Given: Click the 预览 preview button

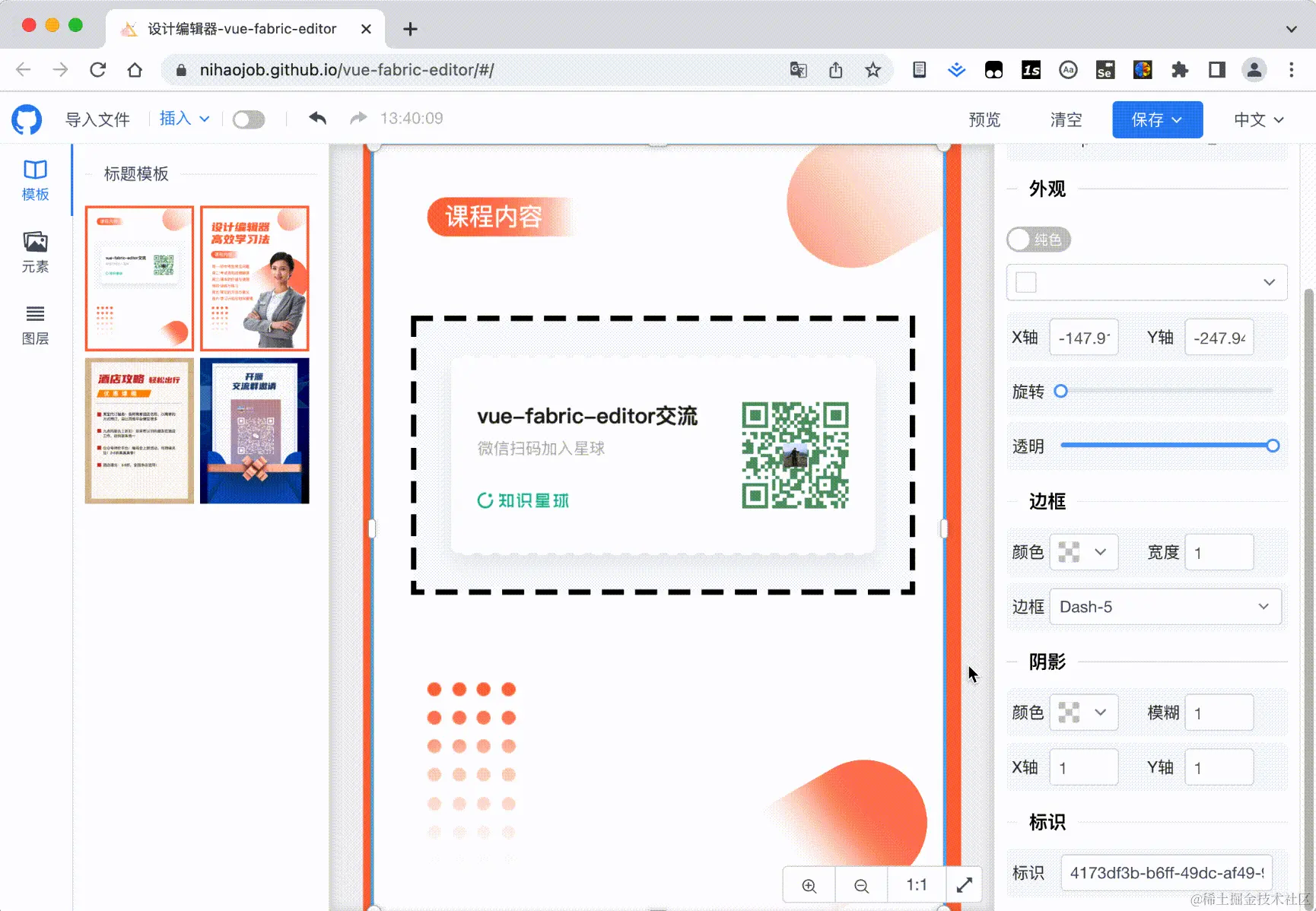Looking at the screenshot, I should (984, 119).
